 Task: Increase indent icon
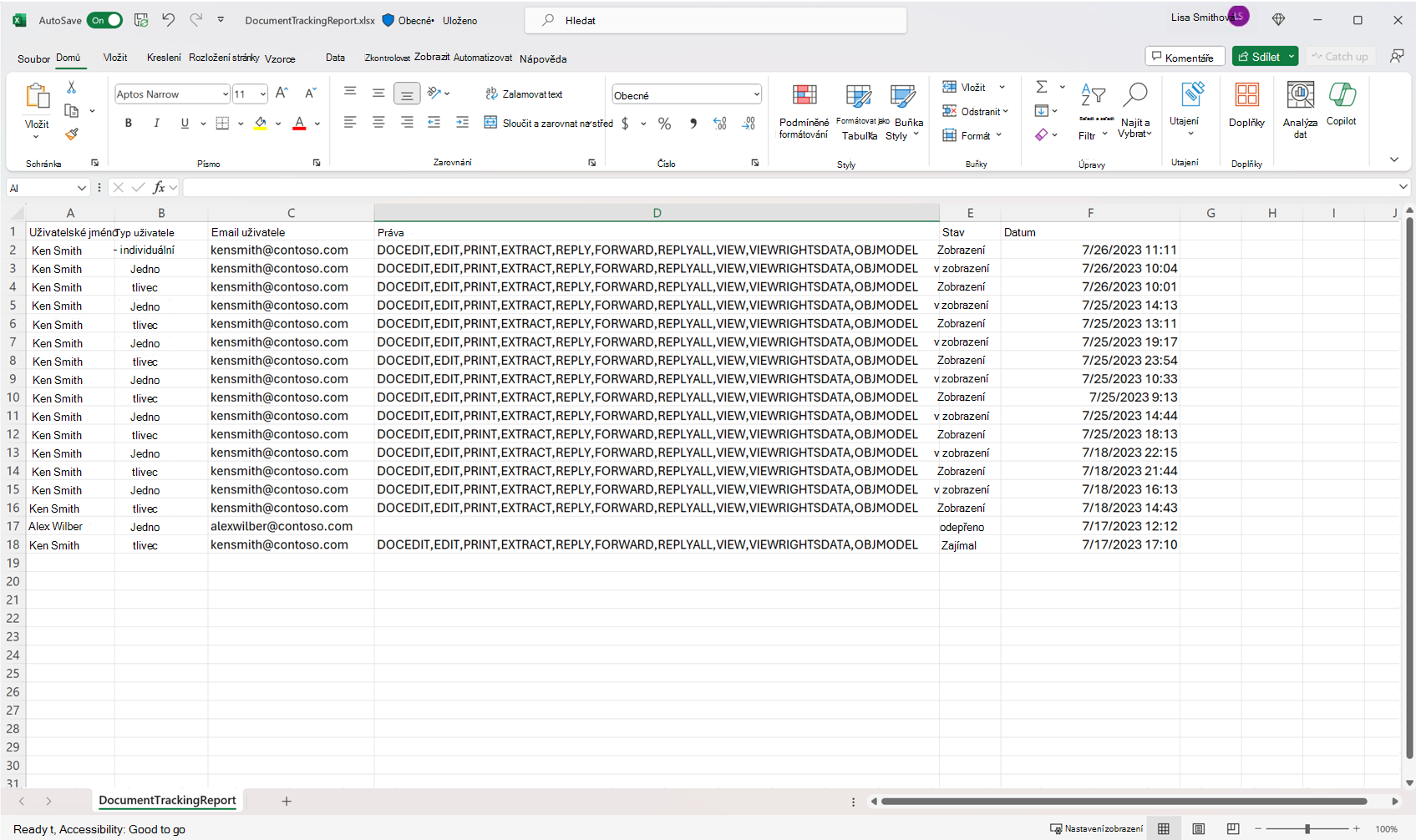(462, 123)
